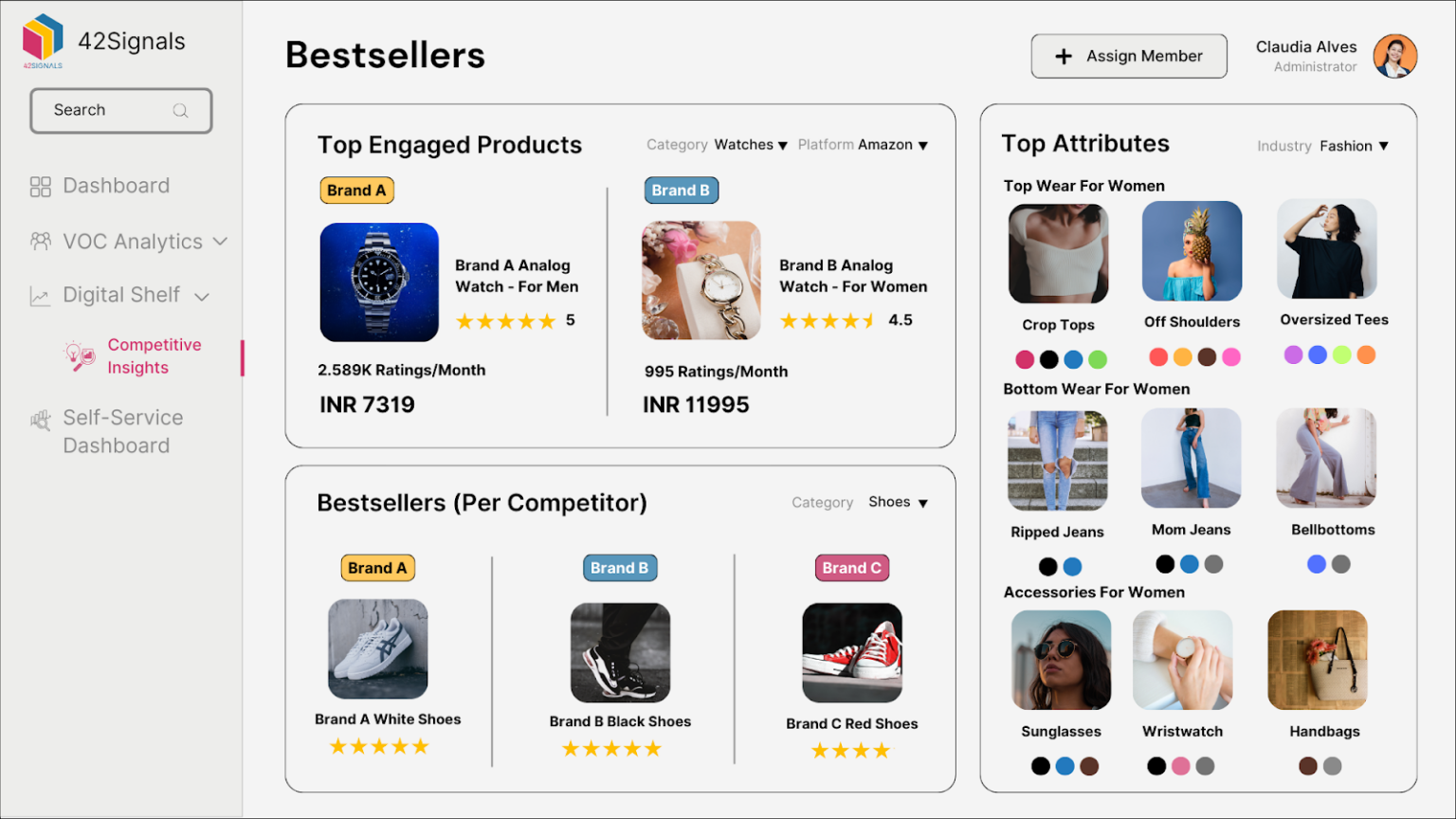This screenshot has width=1456, height=819.
Task: Click the Dashboard grid icon
Action: 40,187
